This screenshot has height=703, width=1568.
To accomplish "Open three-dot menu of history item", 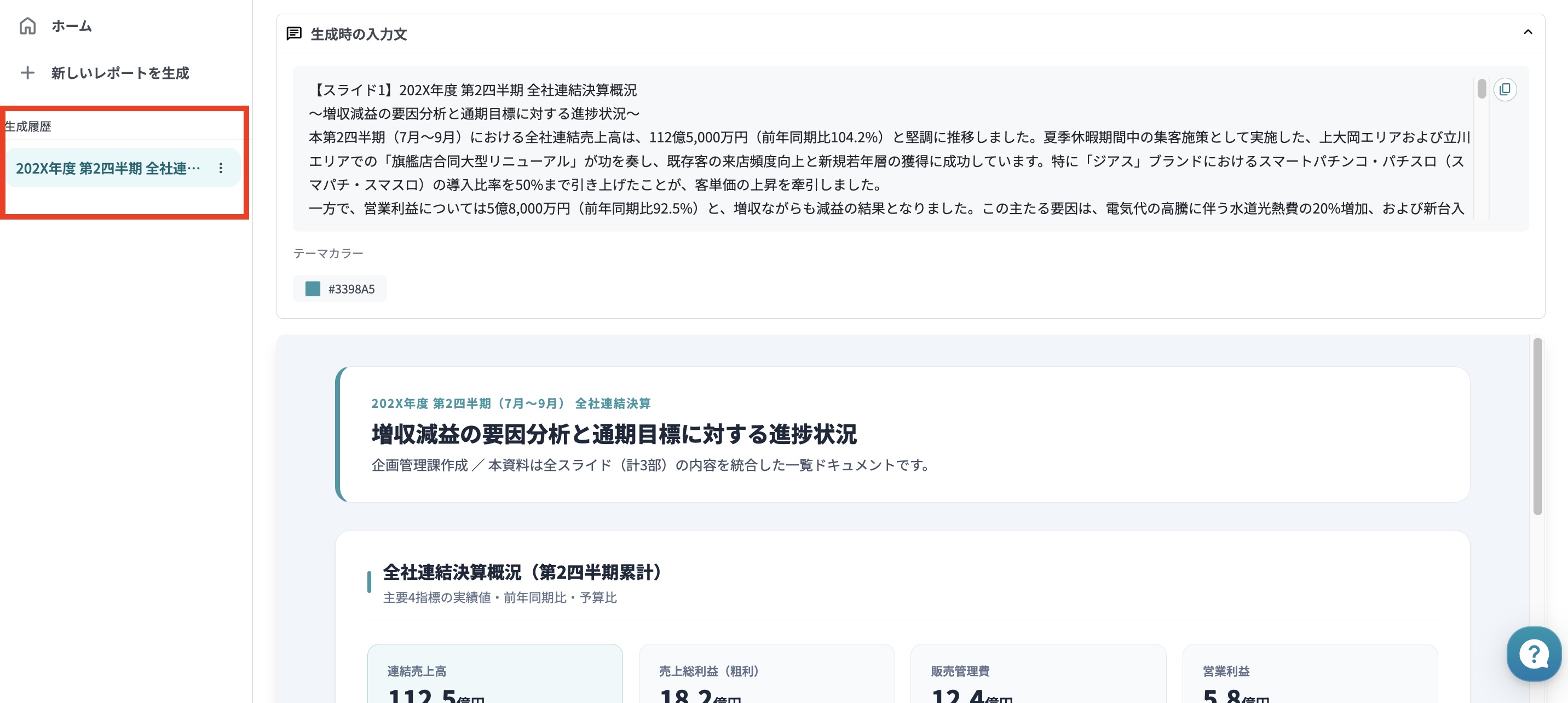I will pyautogui.click(x=221, y=168).
